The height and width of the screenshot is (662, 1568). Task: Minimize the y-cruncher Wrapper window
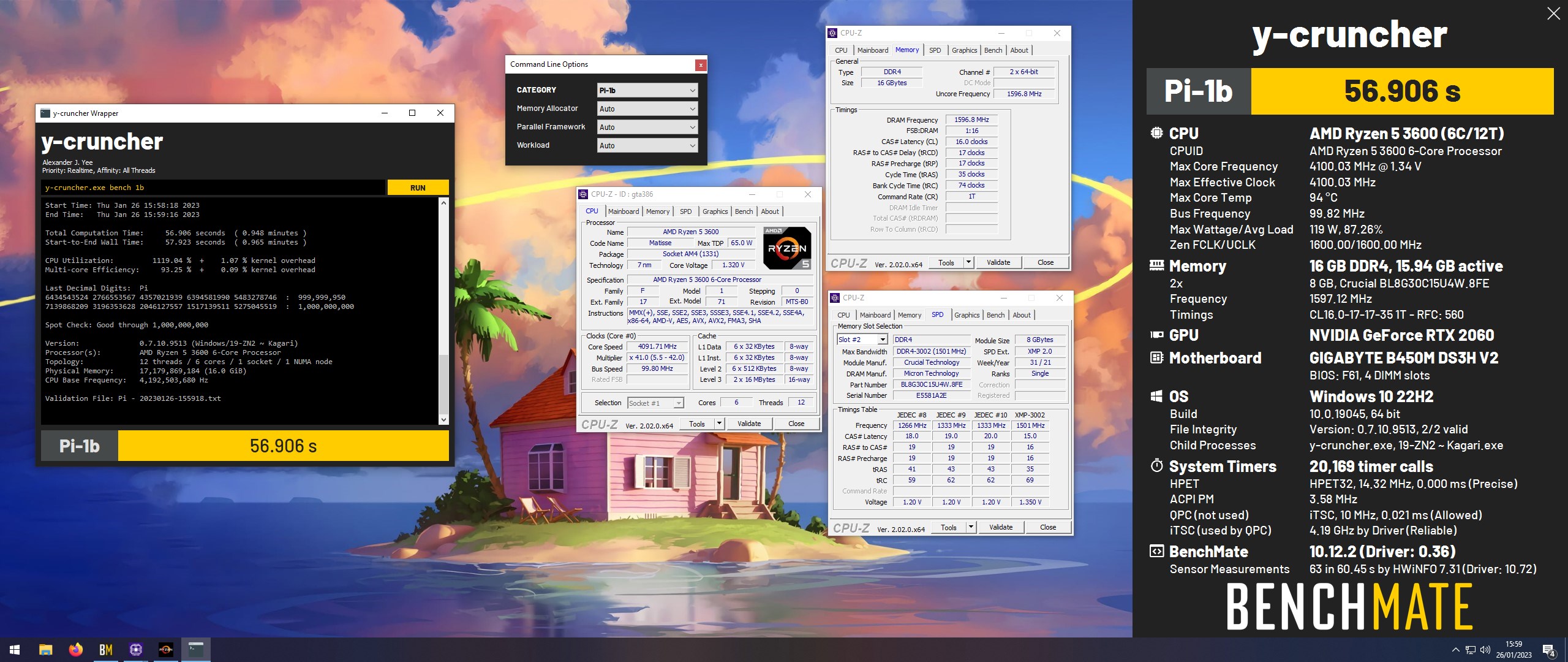[385, 113]
